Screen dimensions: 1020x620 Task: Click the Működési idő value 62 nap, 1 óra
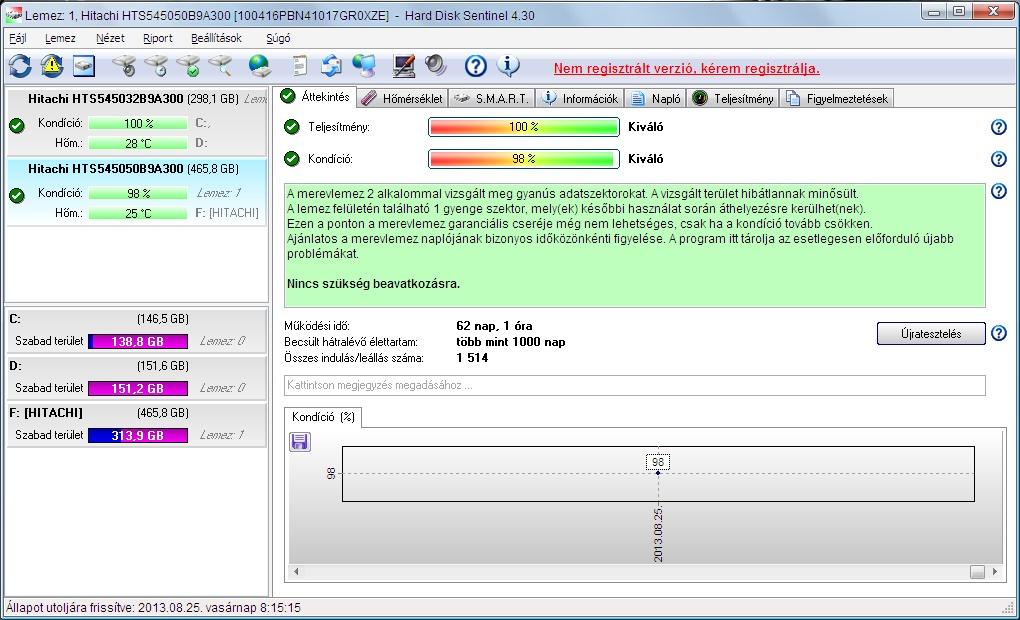494,326
